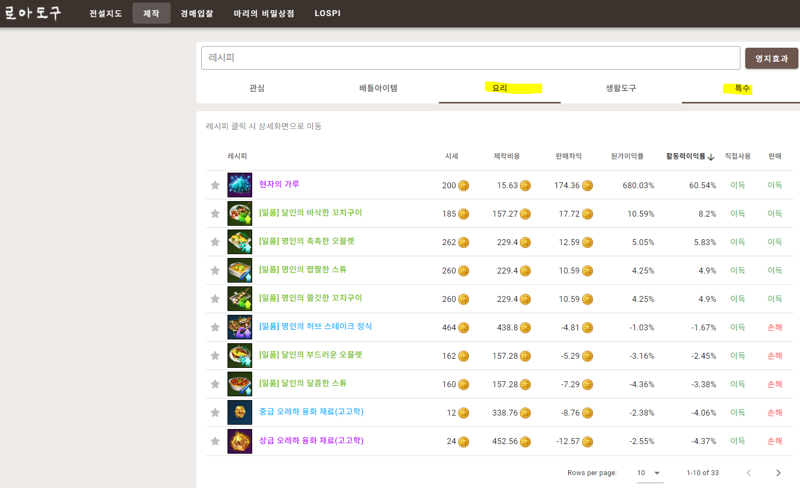
Task: Open [일품] 달인의 달콤한 스튜 link
Action: click(303, 383)
